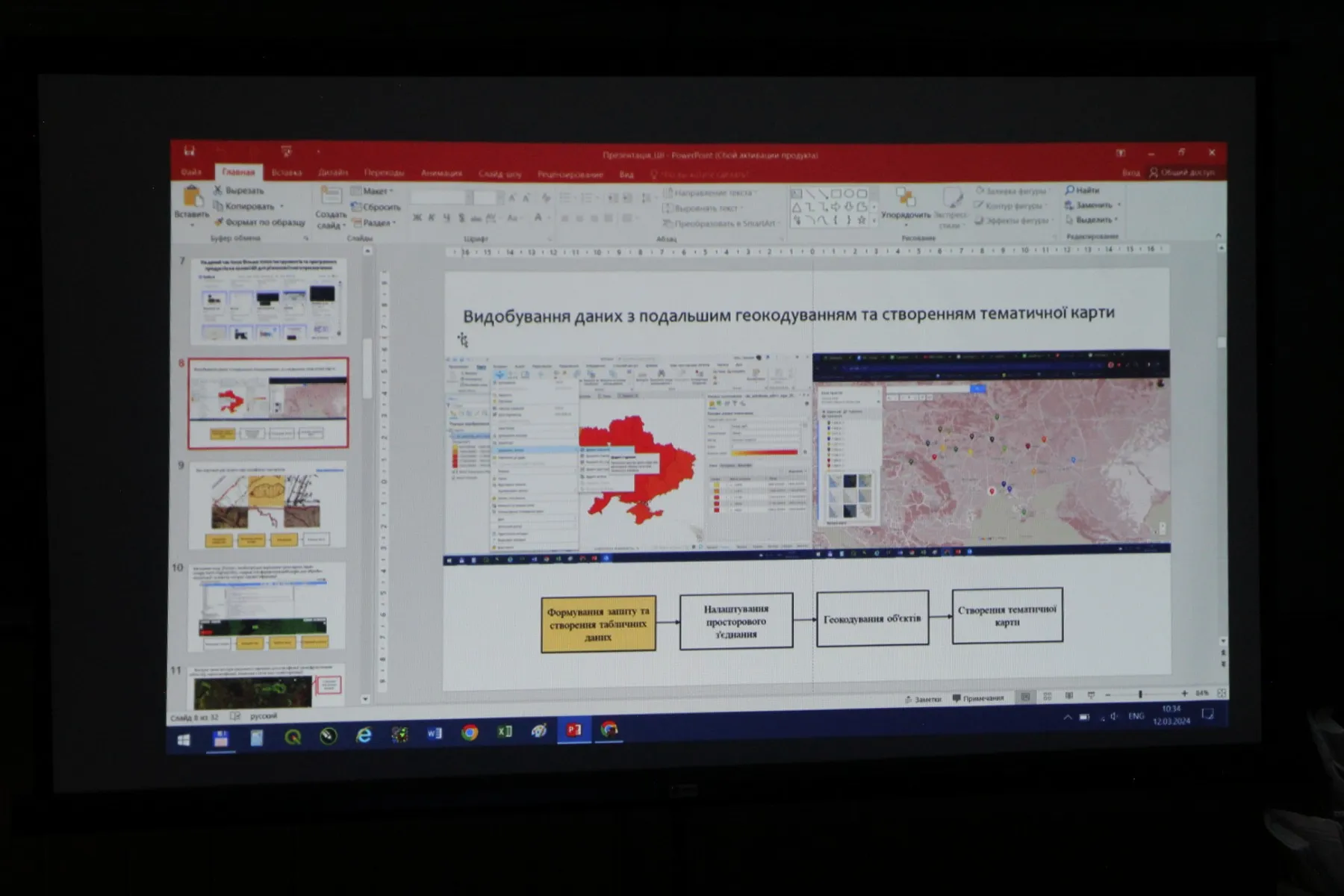Click the Share (Общий доступ) button

(1182, 172)
